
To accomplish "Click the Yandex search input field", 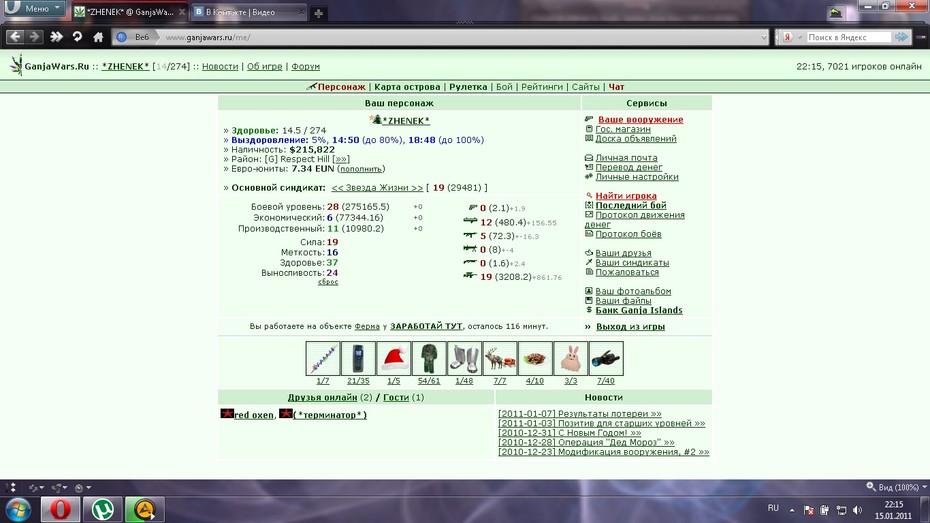I will pos(849,37).
